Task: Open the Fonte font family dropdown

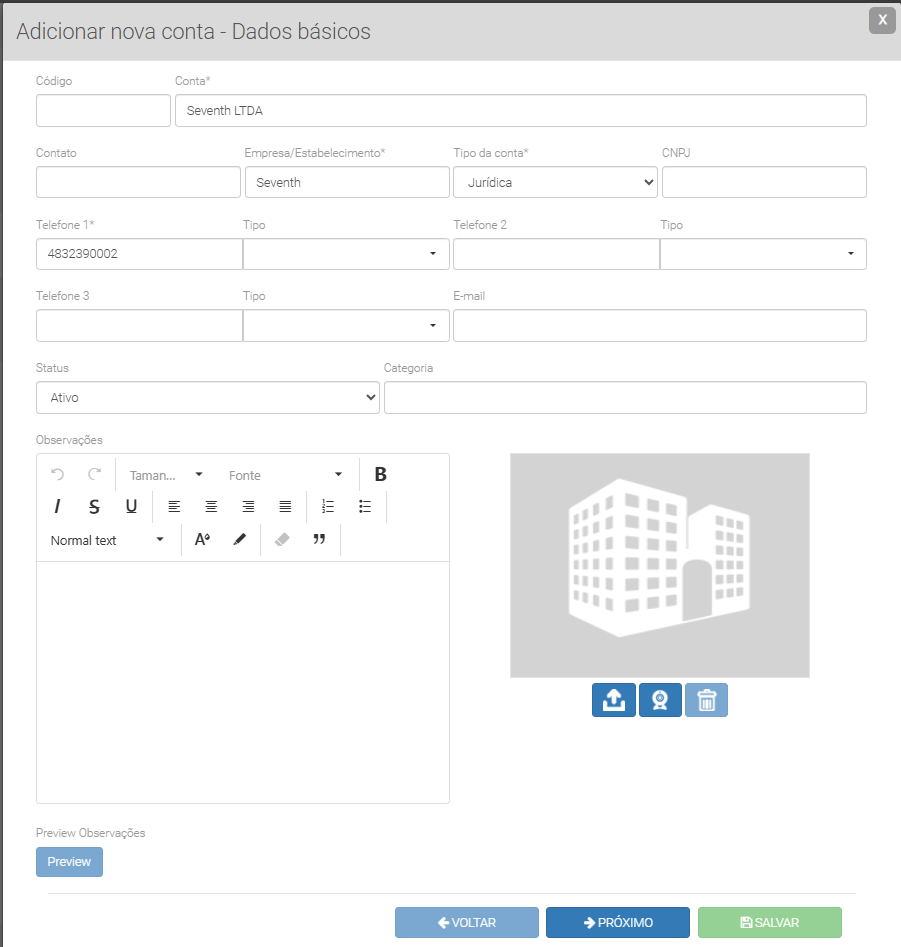Action: pyautogui.click(x=285, y=475)
